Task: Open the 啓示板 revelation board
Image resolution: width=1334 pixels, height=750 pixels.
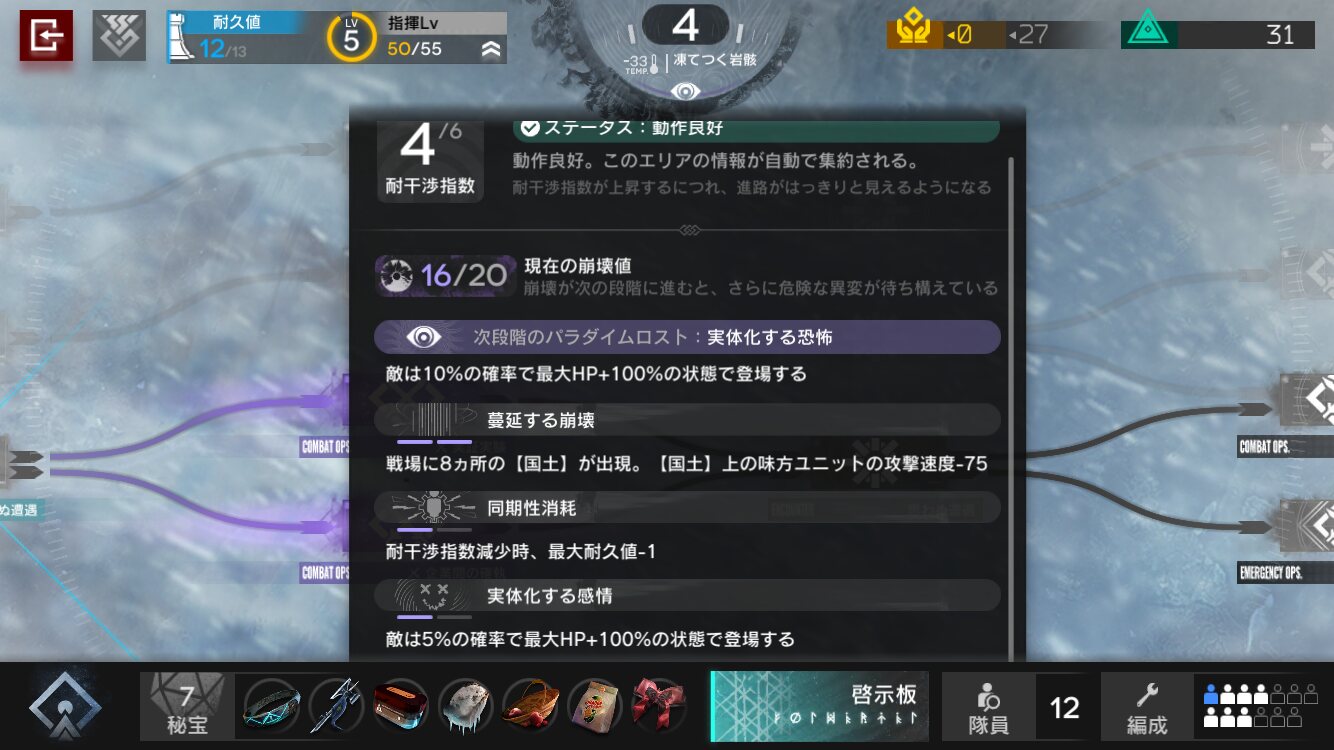Action: point(820,706)
